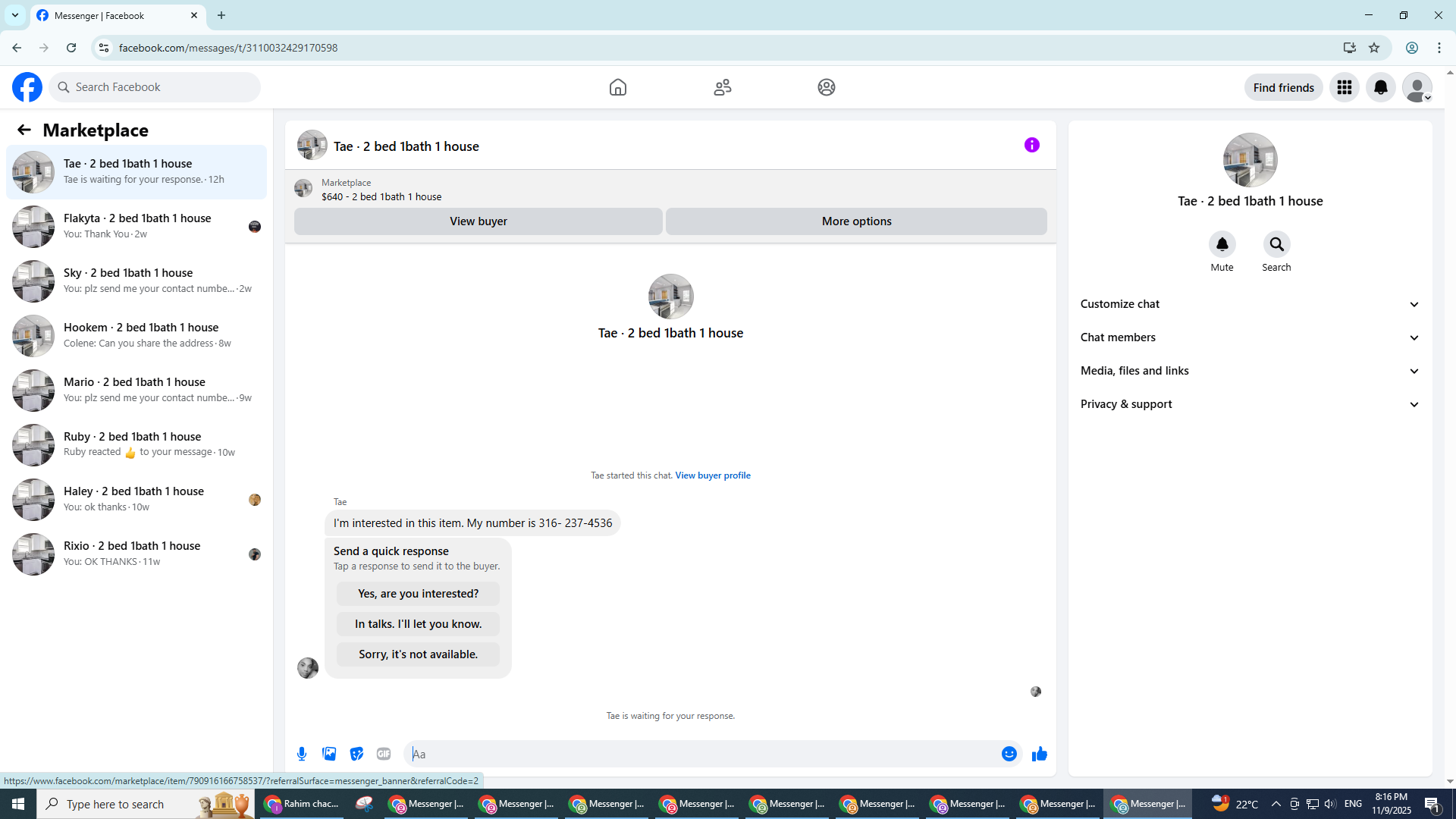
Task: Bookmark this tab with star icon
Action: click(x=1374, y=48)
